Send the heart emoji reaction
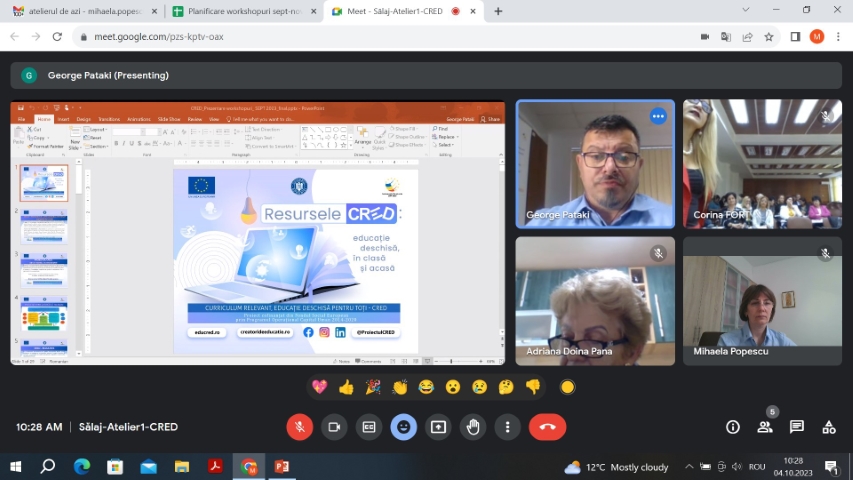 [x=319, y=387]
